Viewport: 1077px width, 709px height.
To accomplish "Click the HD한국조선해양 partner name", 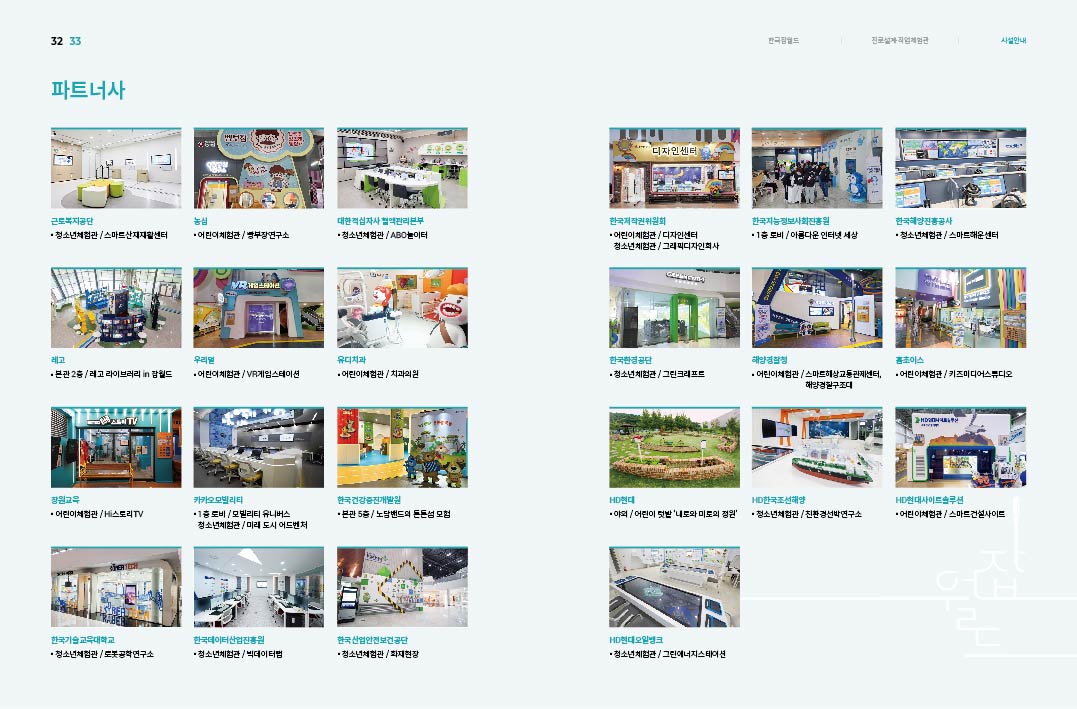I will pos(779,500).
